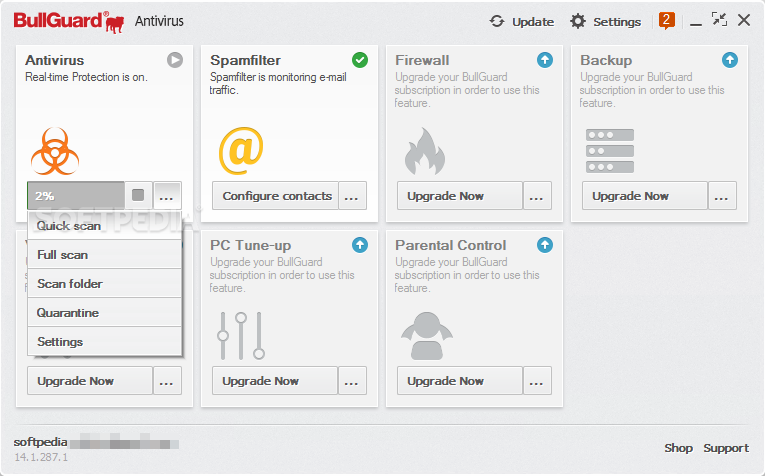Click the Spamfilter @ symbol icon
765x476 pixels.
pos(241,151)
